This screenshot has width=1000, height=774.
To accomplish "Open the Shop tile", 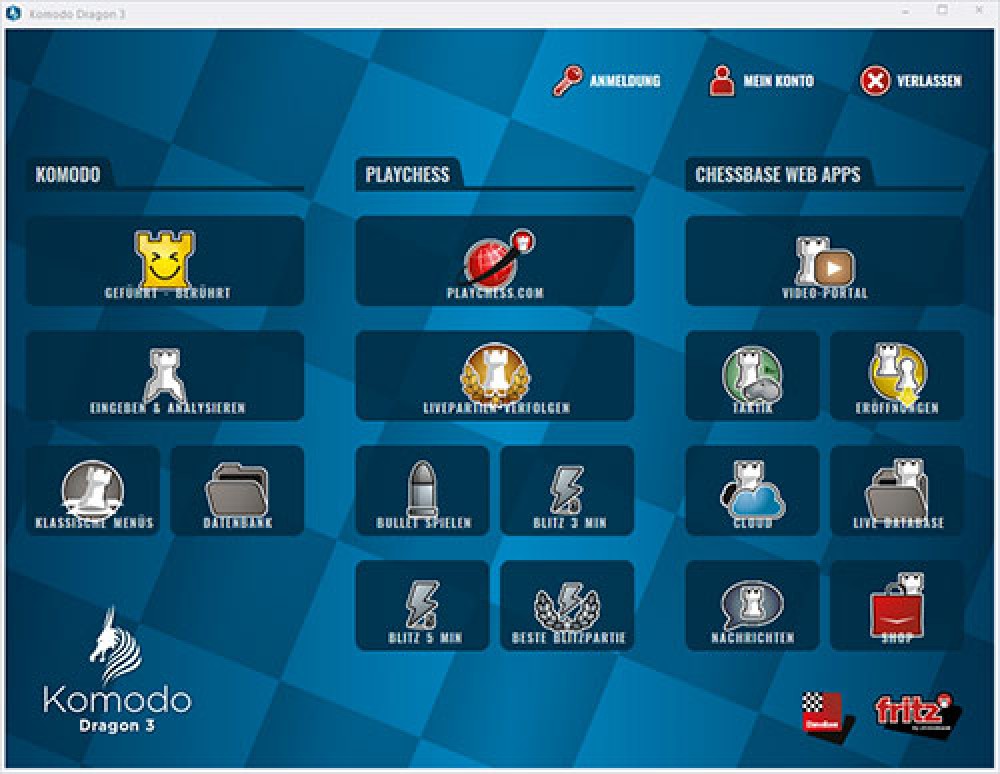I will (x=897, y=606).
